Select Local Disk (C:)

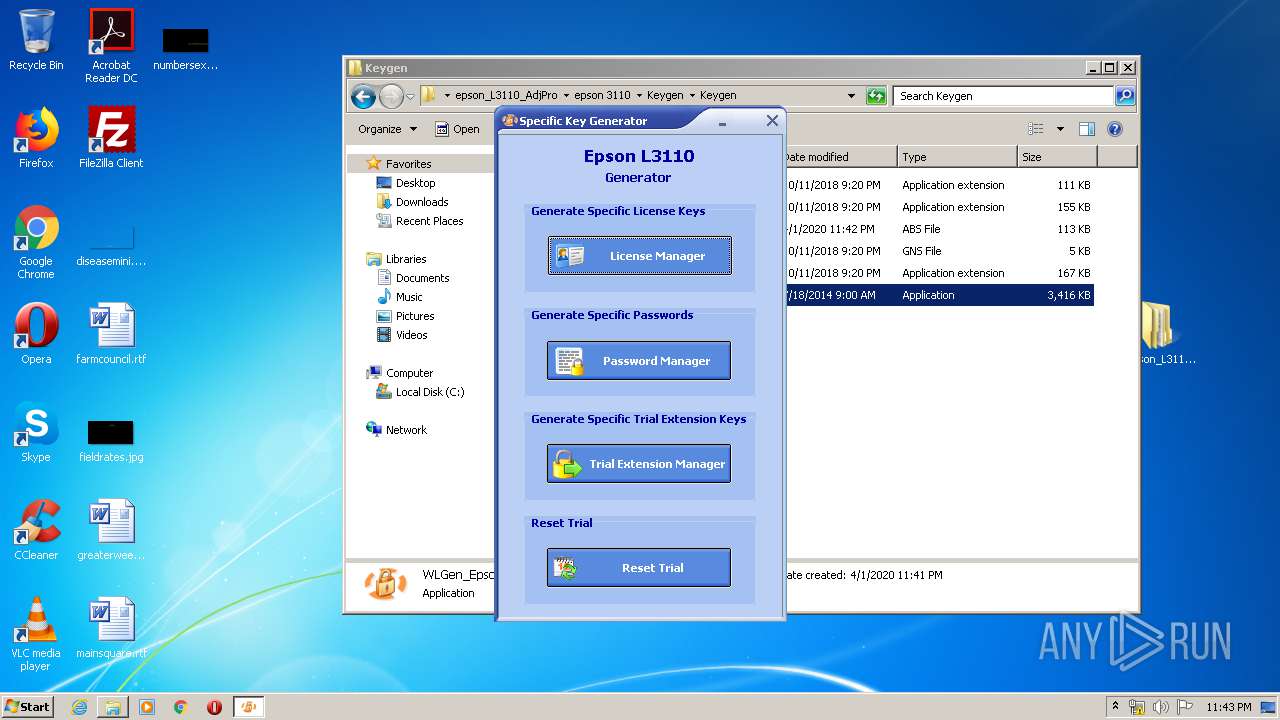(430, 392)
